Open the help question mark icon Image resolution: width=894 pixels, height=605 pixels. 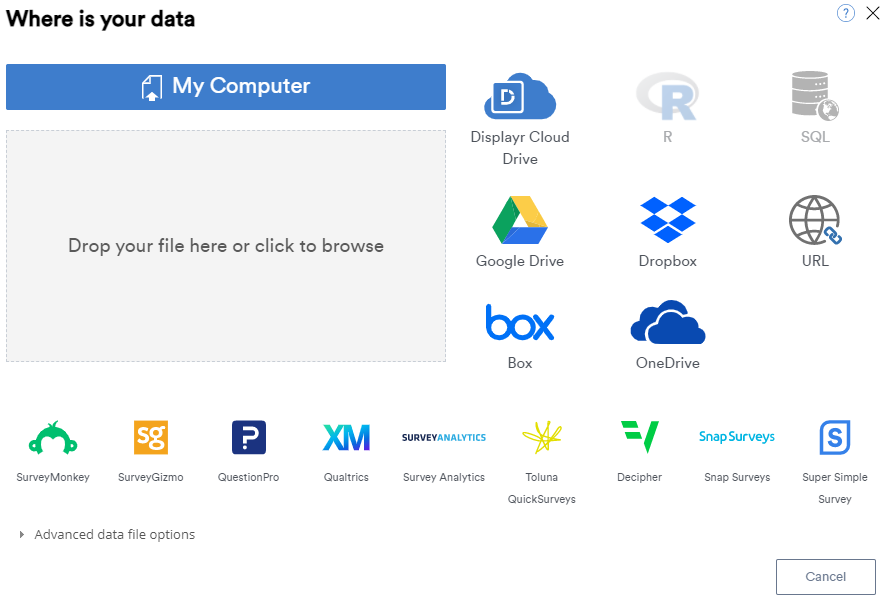click(846, 13)
